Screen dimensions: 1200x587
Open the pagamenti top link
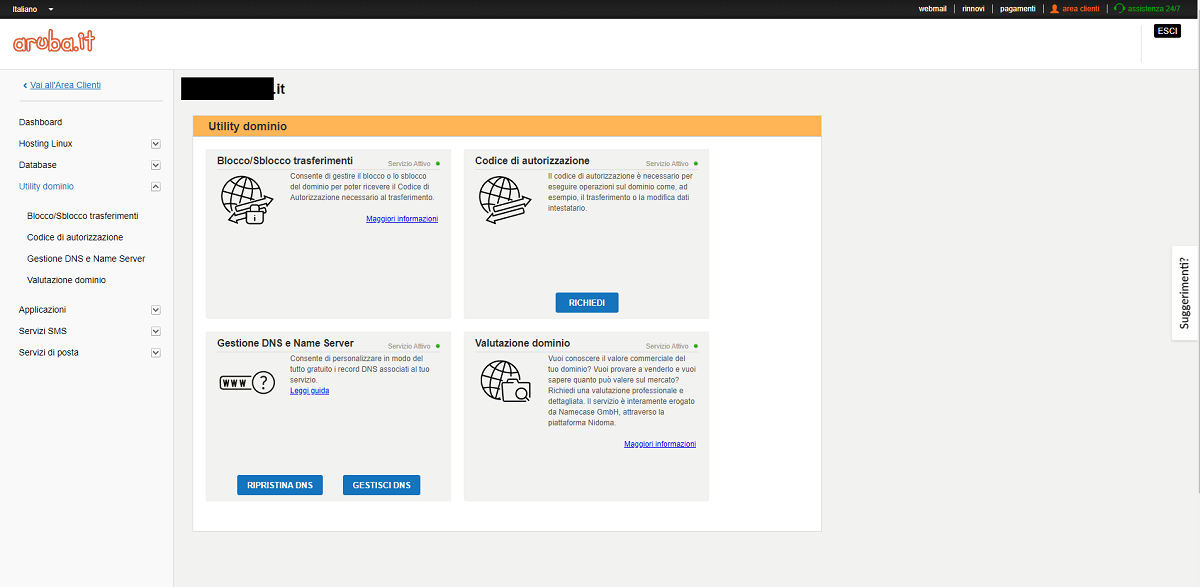tap(1018, 8)
